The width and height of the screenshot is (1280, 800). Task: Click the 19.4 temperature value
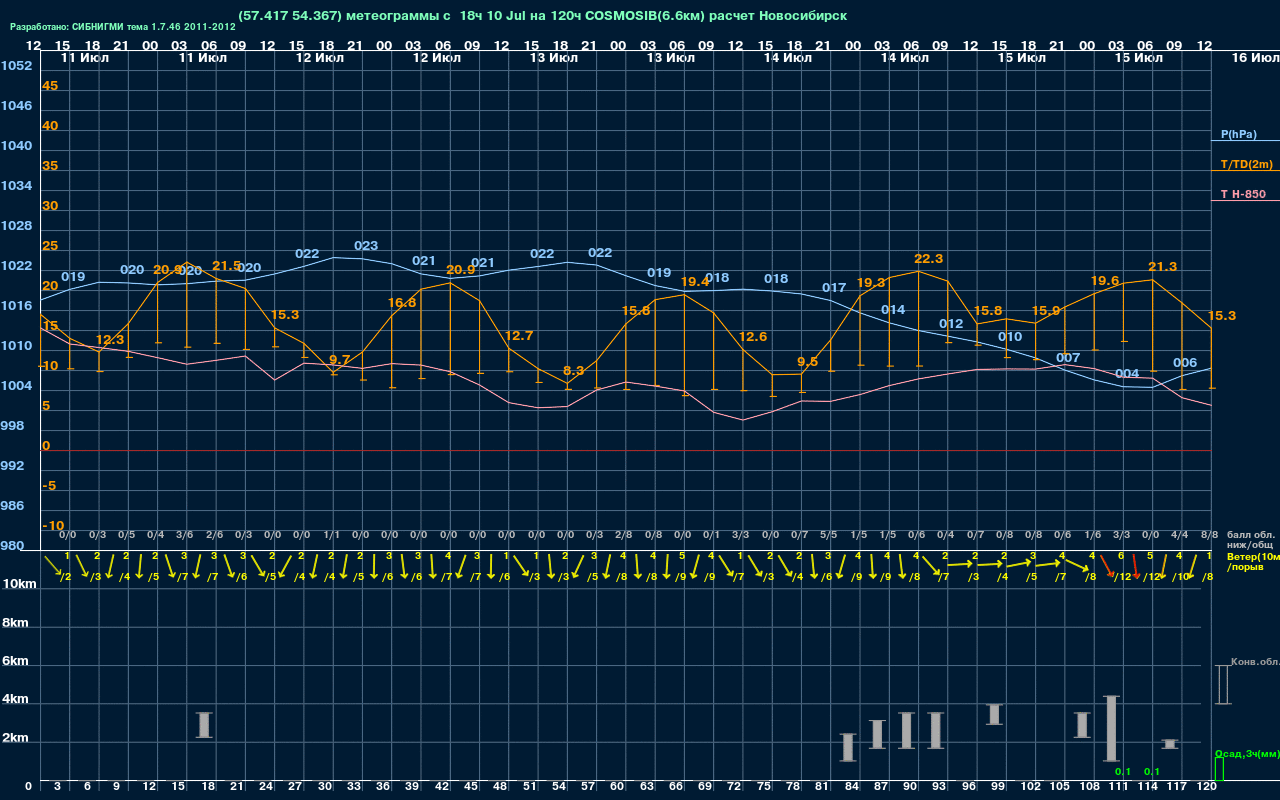pyautogui.click(x=694, y=282)
